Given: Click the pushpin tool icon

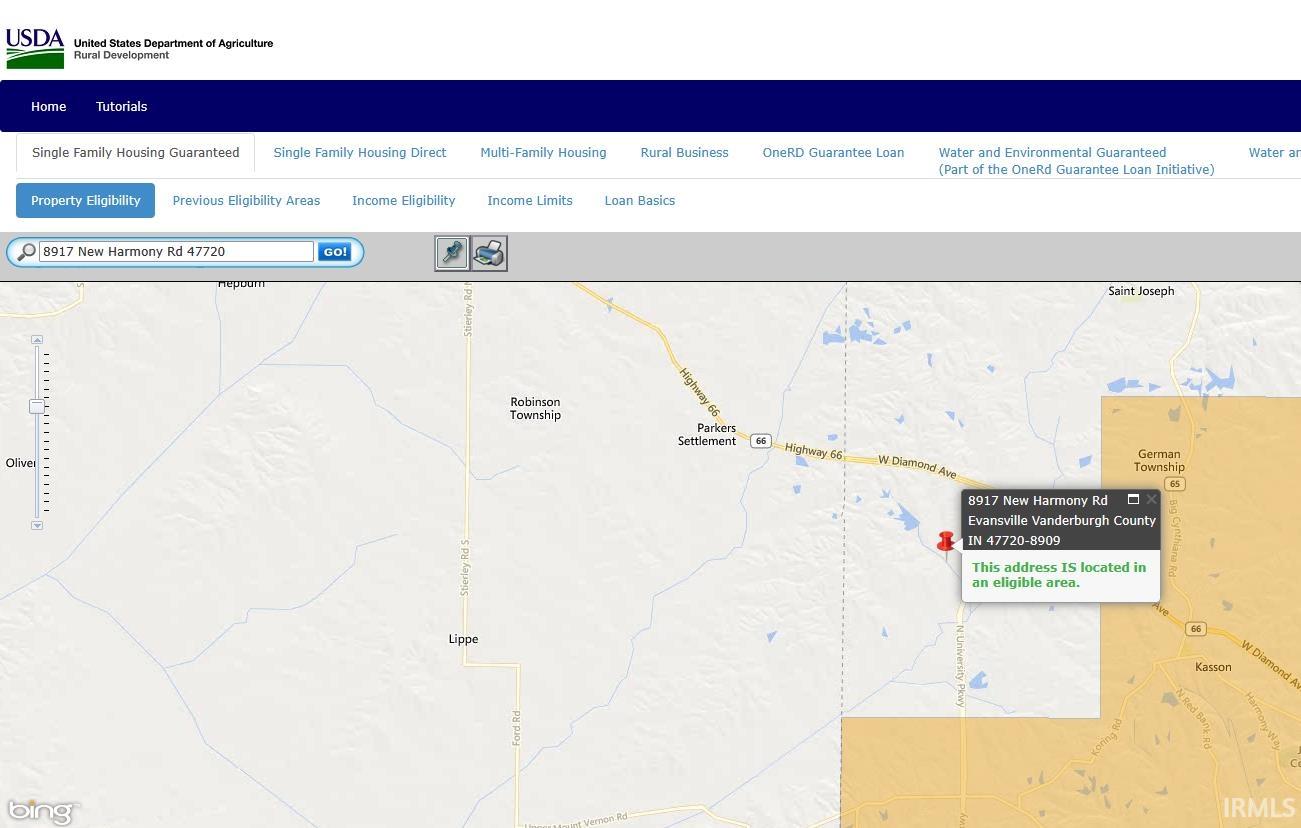Looking at the screenshot, I should [x=452, y=253].
